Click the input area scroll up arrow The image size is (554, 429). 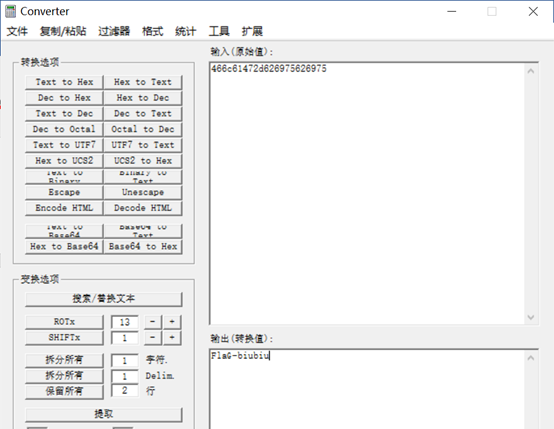coord(531,71)
